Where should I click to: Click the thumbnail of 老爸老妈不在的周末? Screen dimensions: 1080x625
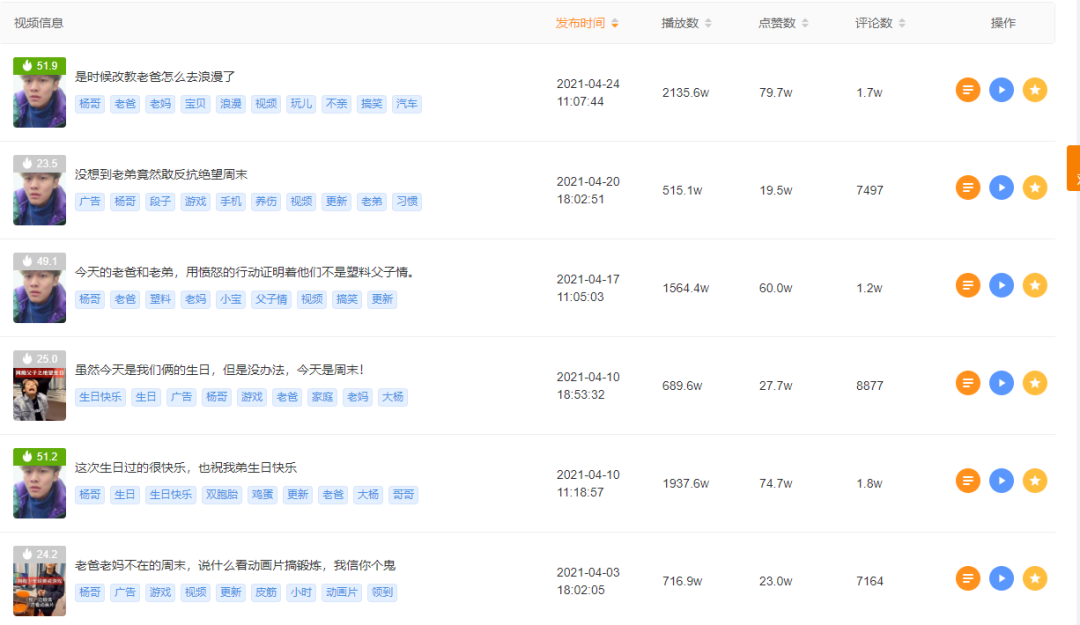(x=39, y=580)
